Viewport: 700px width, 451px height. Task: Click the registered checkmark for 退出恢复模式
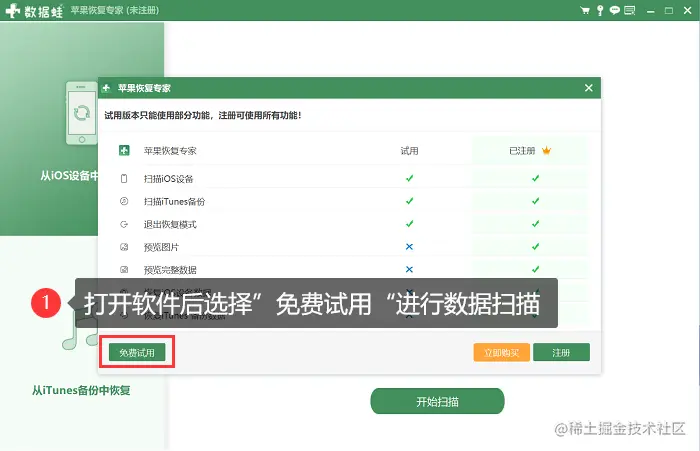(535, 224)
